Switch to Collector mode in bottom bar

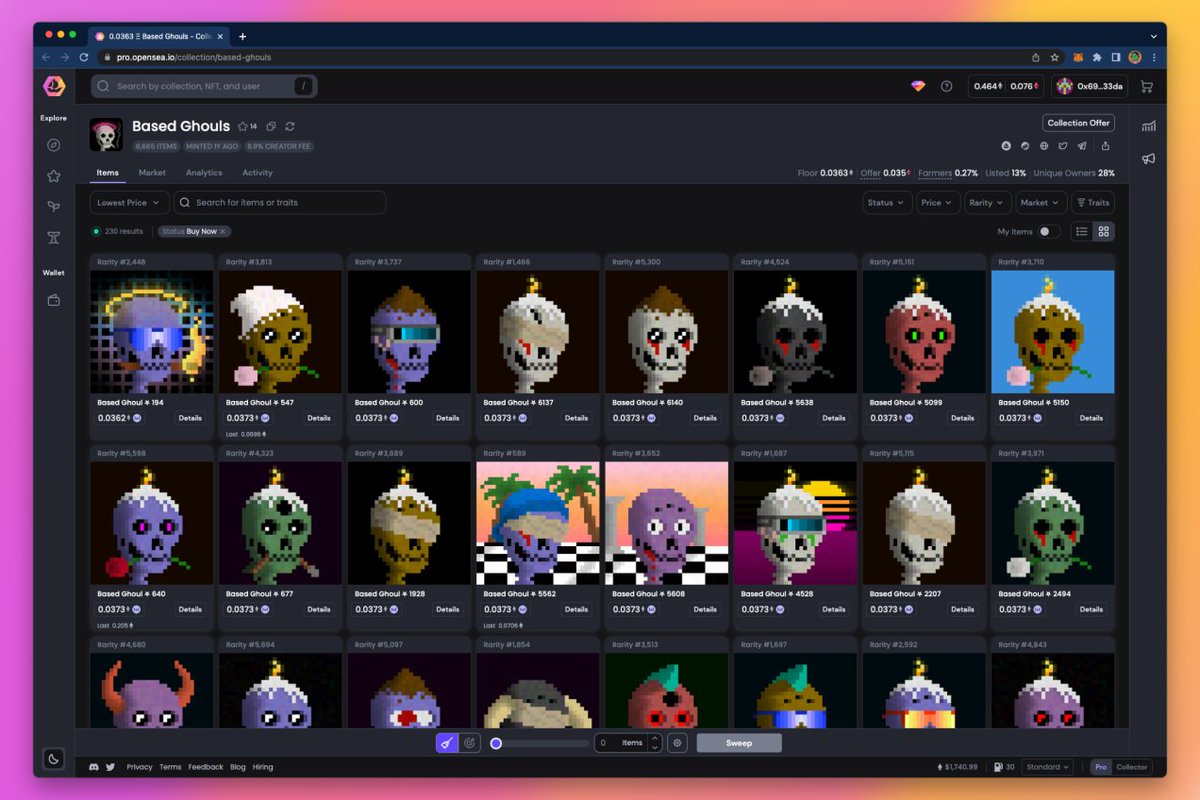[1131, 767]
